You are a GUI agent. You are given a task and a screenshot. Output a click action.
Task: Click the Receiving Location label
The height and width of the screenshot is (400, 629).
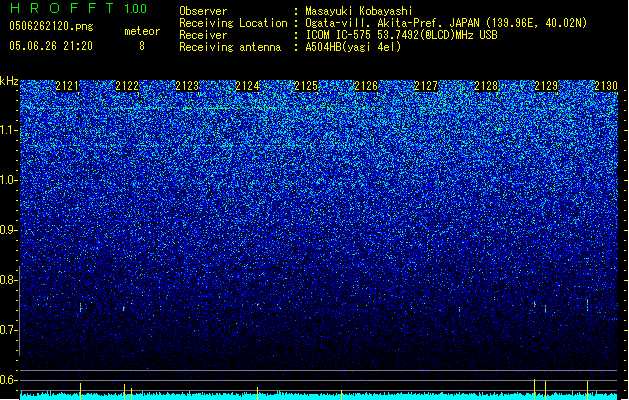[x=233, y=23]
